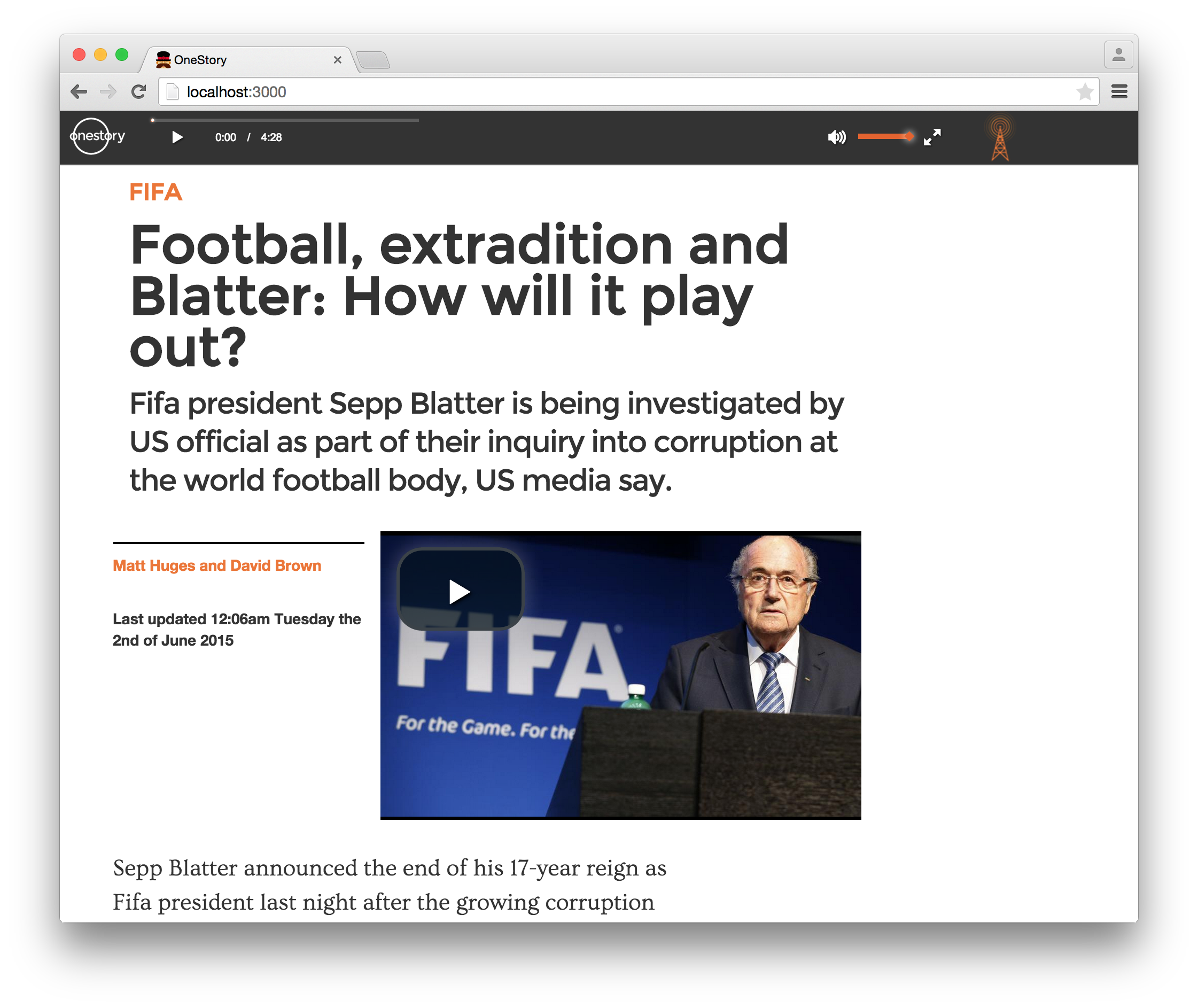This screenshot has width=1198, height=1008.
Task: Reload the page with the refresh icon
Action: click(x=139, y=91)
